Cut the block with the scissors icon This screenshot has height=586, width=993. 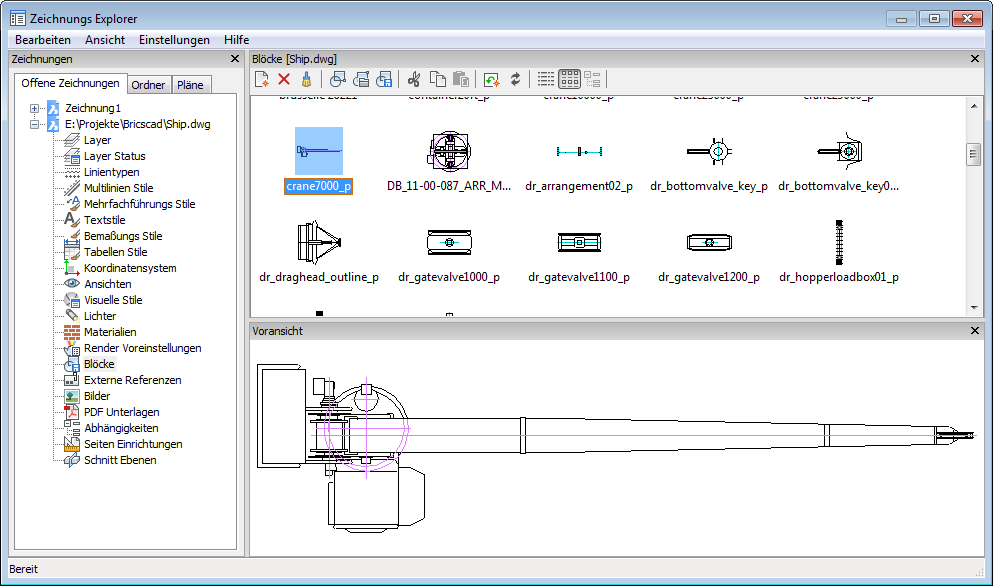click(x=413, y=79)
